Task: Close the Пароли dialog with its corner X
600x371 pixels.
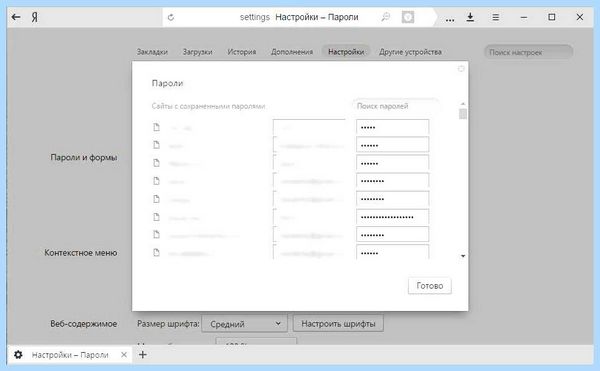Action: pos(461,68)
